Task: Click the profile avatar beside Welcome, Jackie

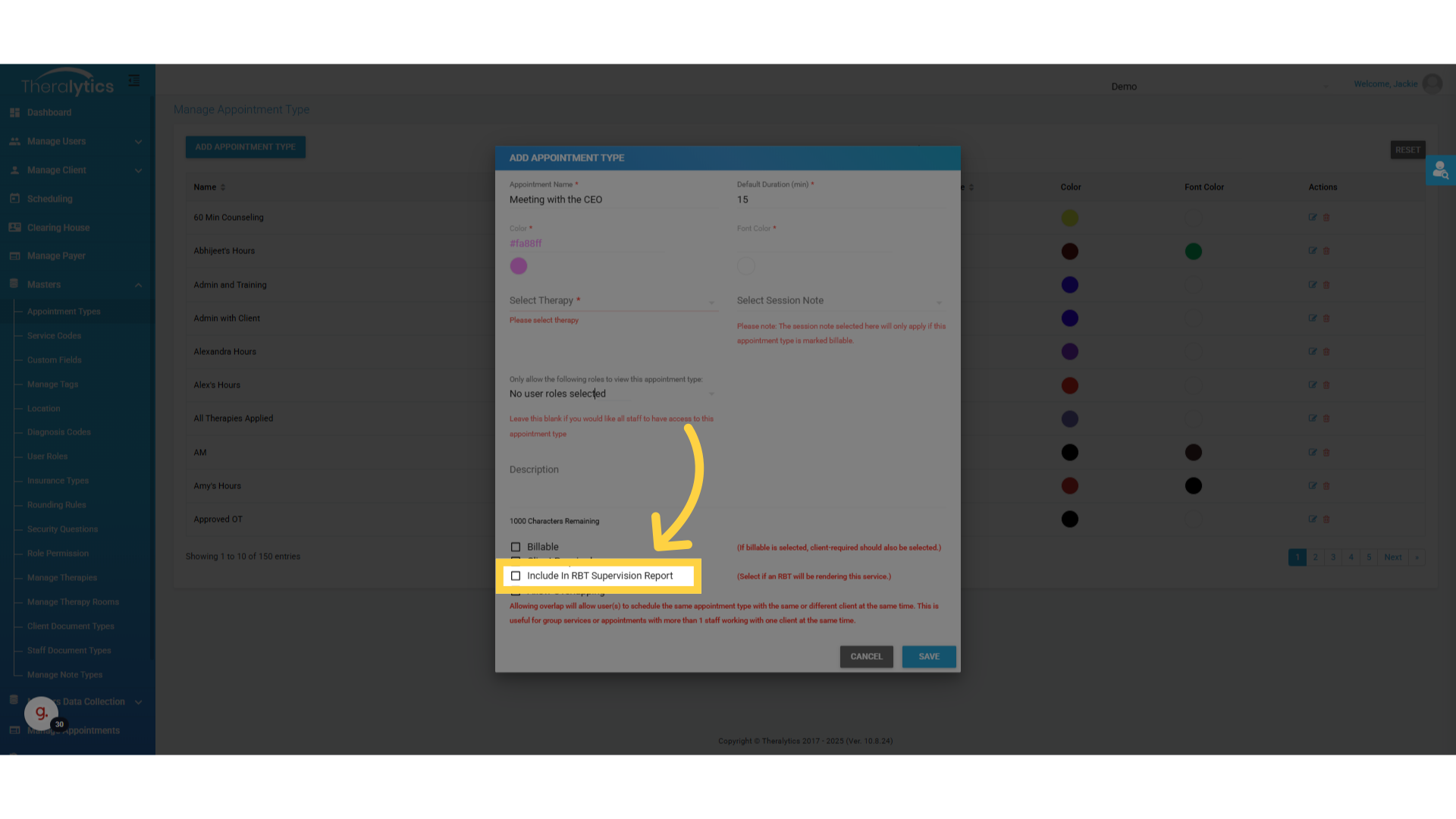Action: tap(1432, 84)
